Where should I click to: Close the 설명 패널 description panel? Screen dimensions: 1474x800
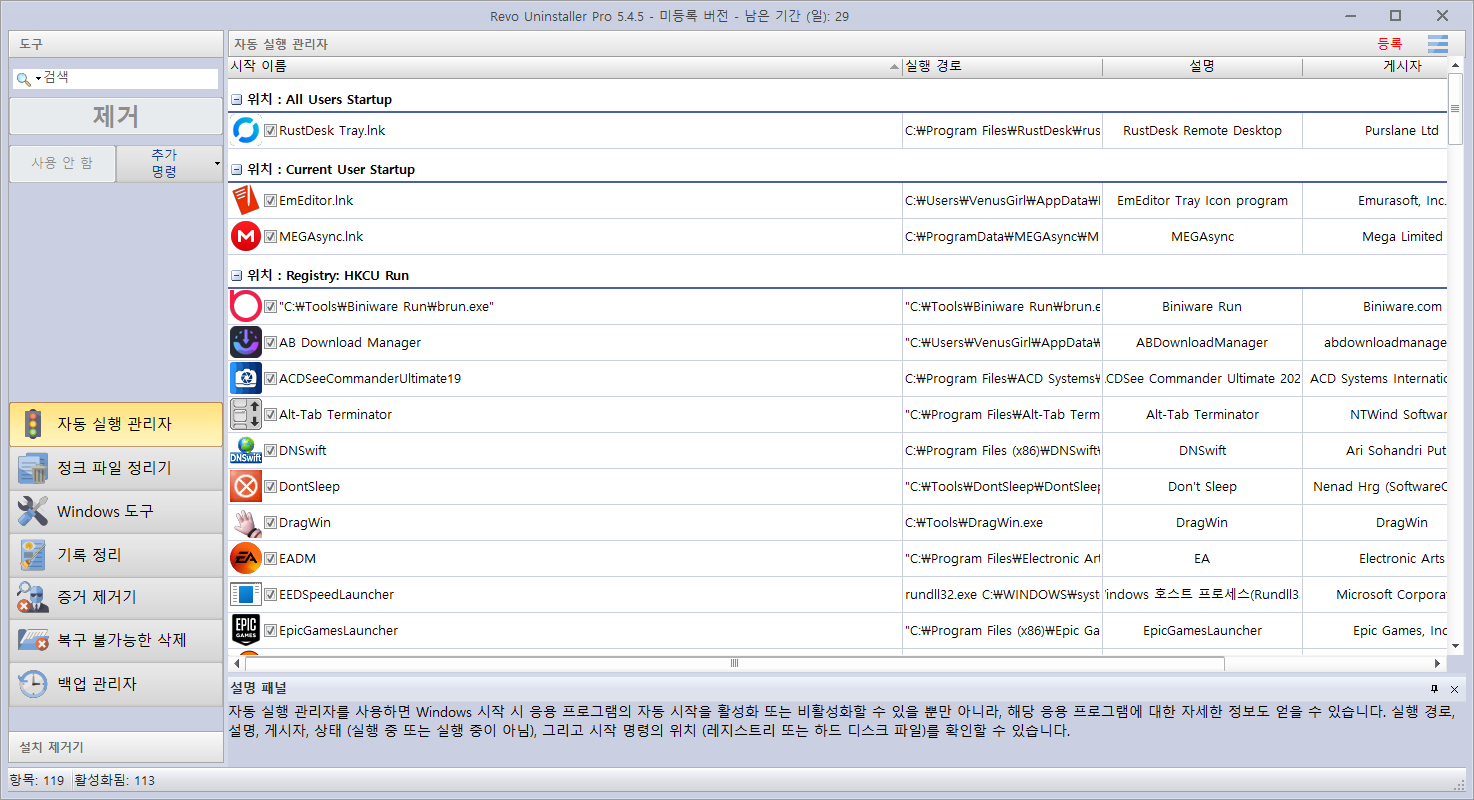tap(1454, 689)
